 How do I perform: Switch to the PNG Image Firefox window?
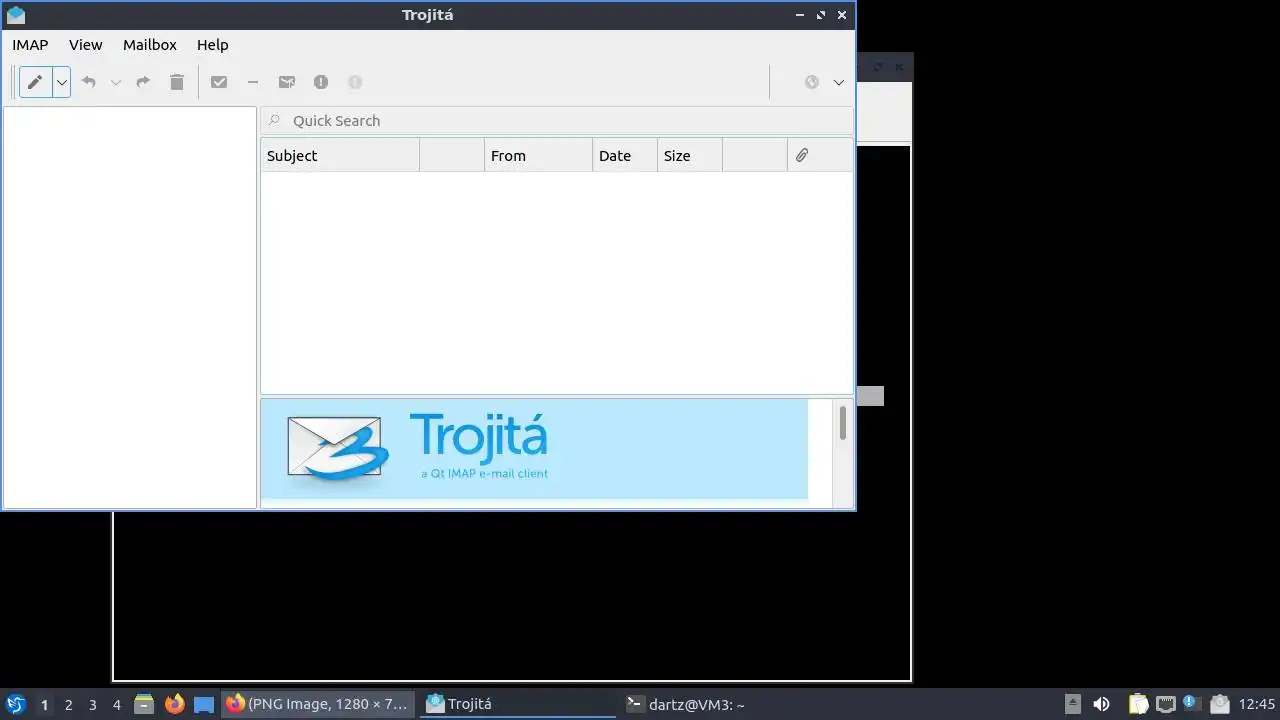(316, 704)
